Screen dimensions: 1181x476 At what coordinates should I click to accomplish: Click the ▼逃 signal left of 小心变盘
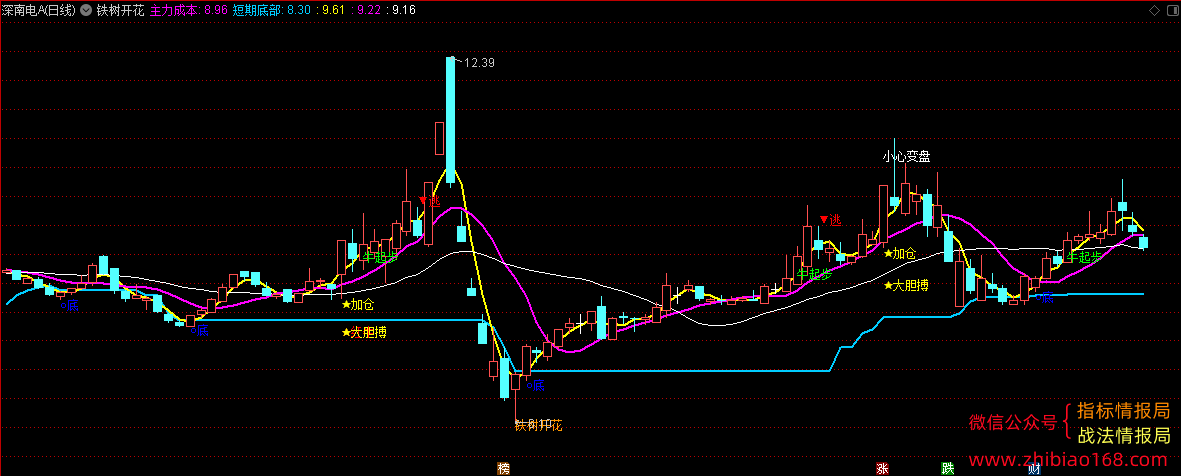pos(830,220)
